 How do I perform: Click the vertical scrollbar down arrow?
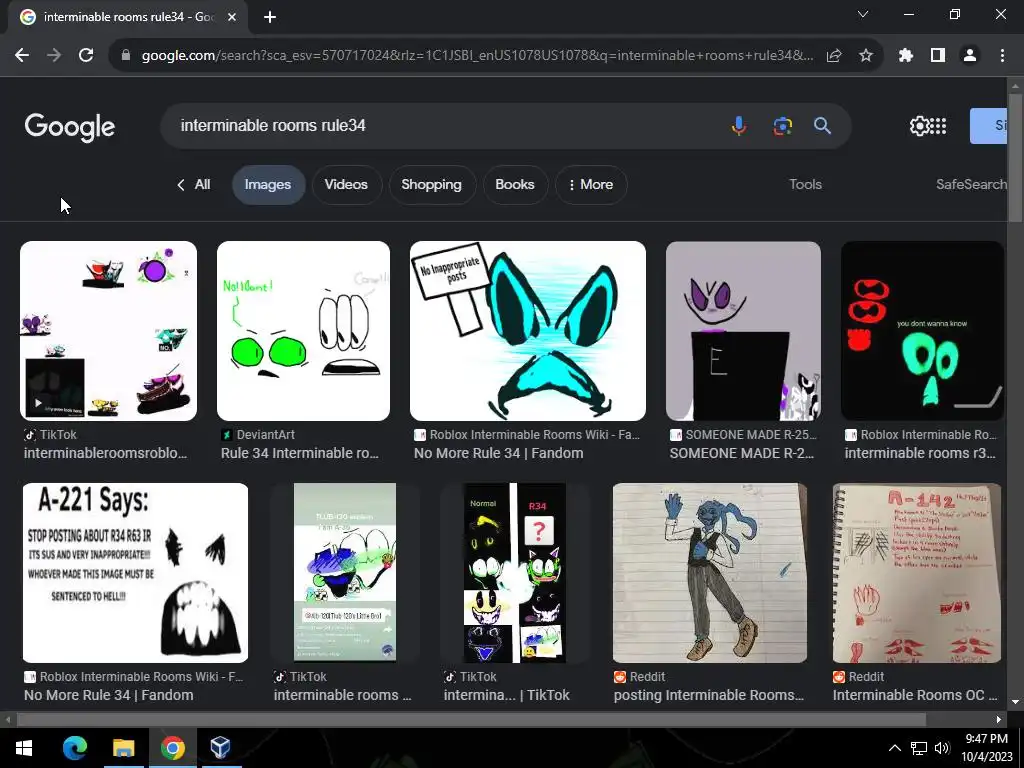[1016, 703]
